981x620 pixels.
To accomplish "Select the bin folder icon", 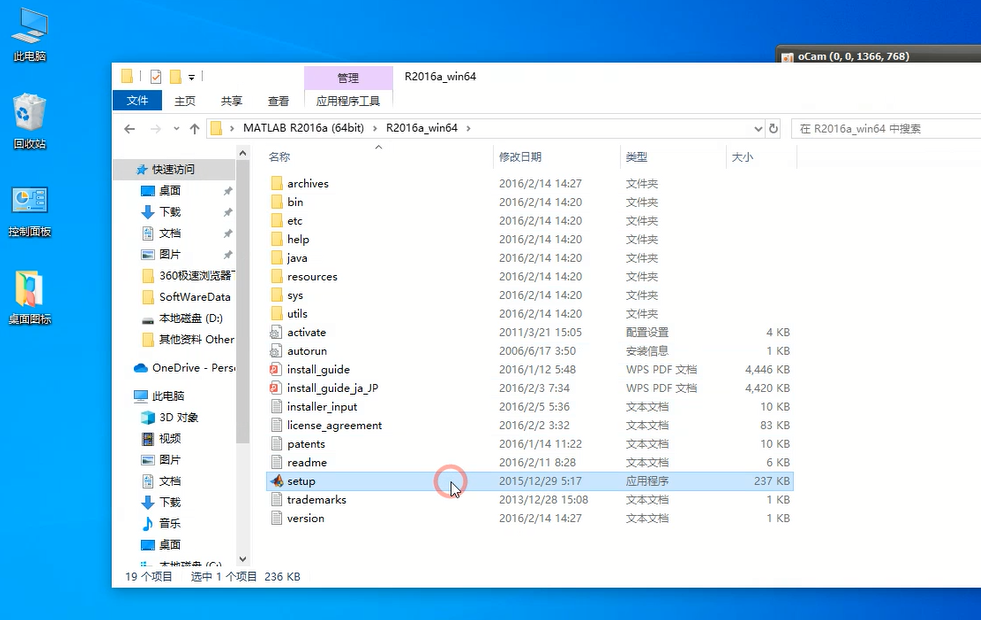I will pos(277,202).
